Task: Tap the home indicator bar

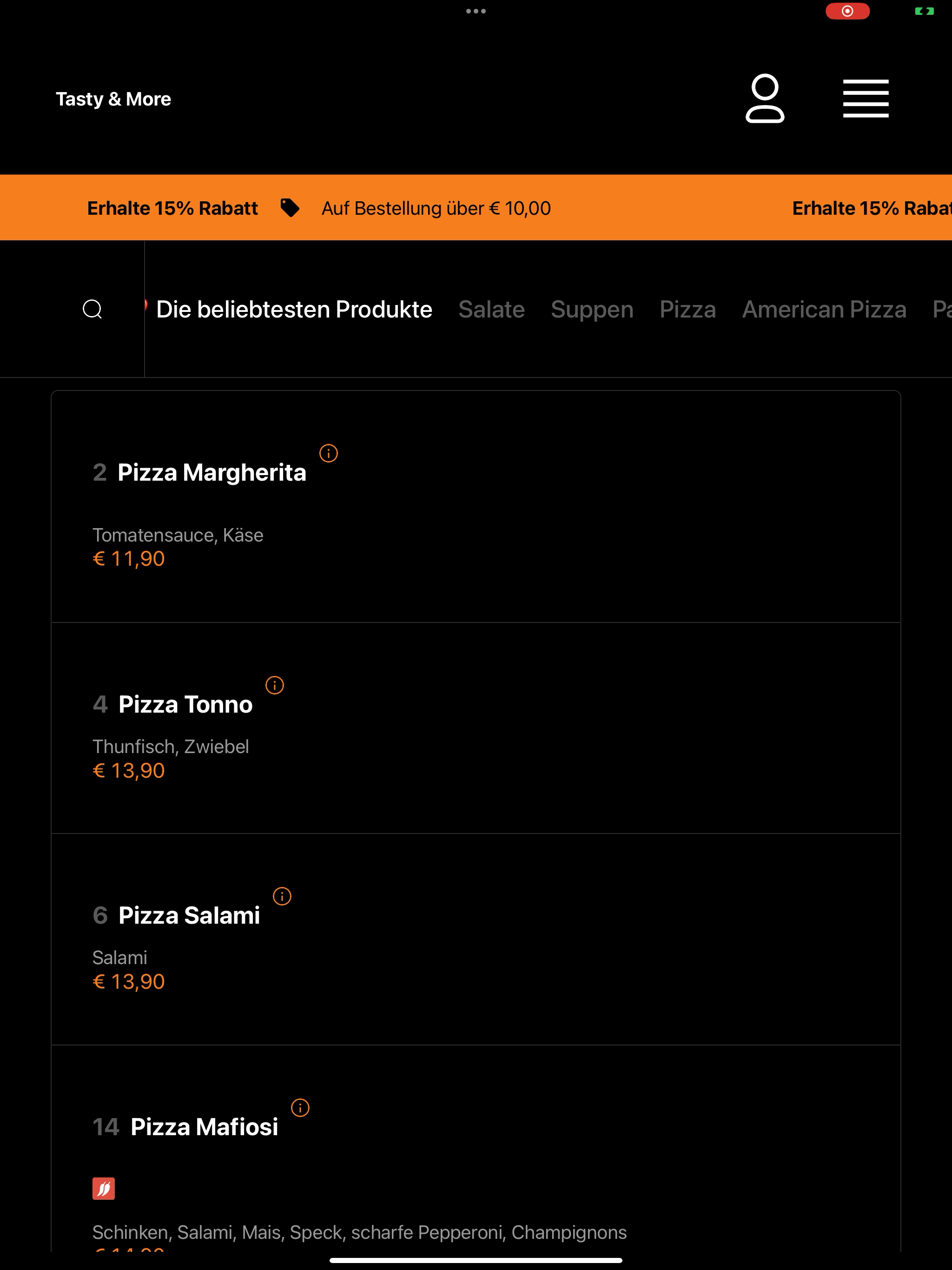Action: 476,1261
